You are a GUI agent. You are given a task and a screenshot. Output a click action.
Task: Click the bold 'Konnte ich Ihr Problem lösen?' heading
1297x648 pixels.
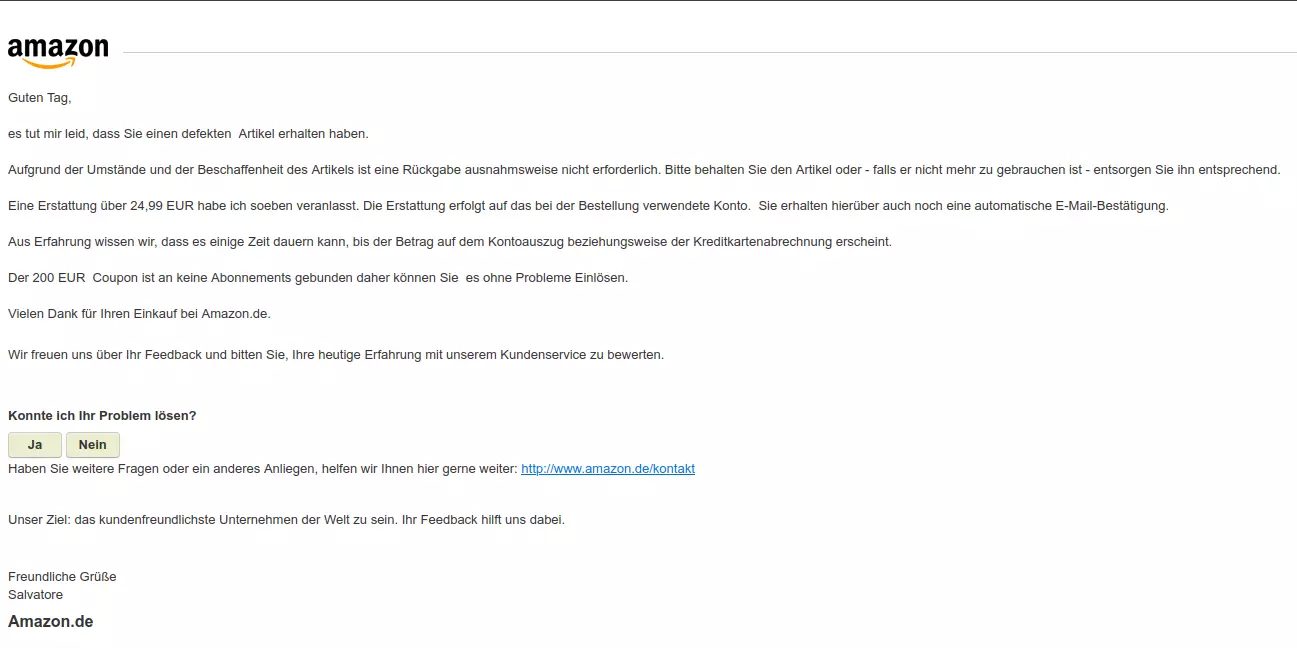point(102,416)
